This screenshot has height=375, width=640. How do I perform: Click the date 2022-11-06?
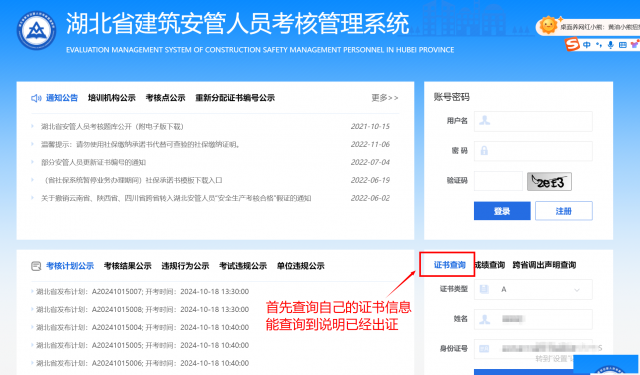point(370,145)
